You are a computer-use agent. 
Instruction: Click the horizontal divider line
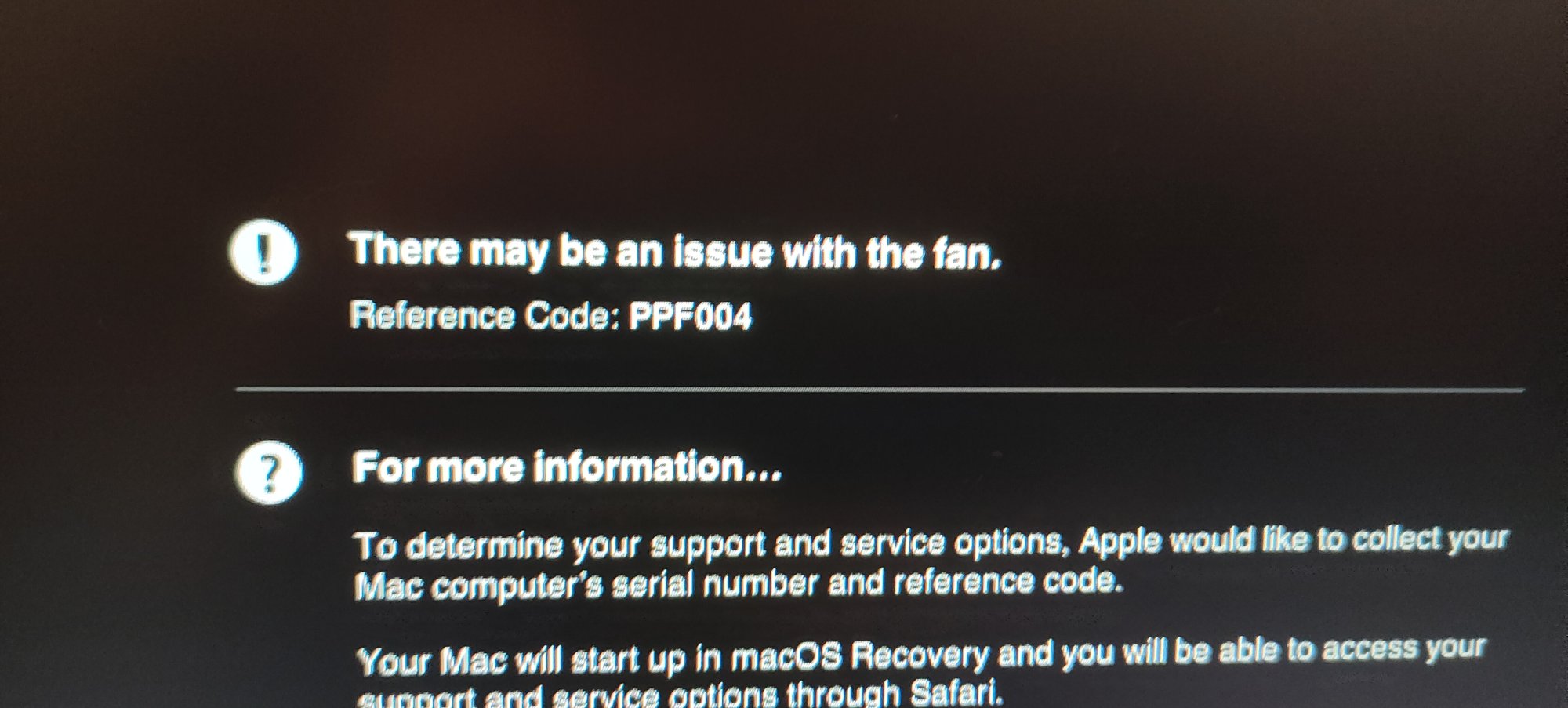coord(880,389)
